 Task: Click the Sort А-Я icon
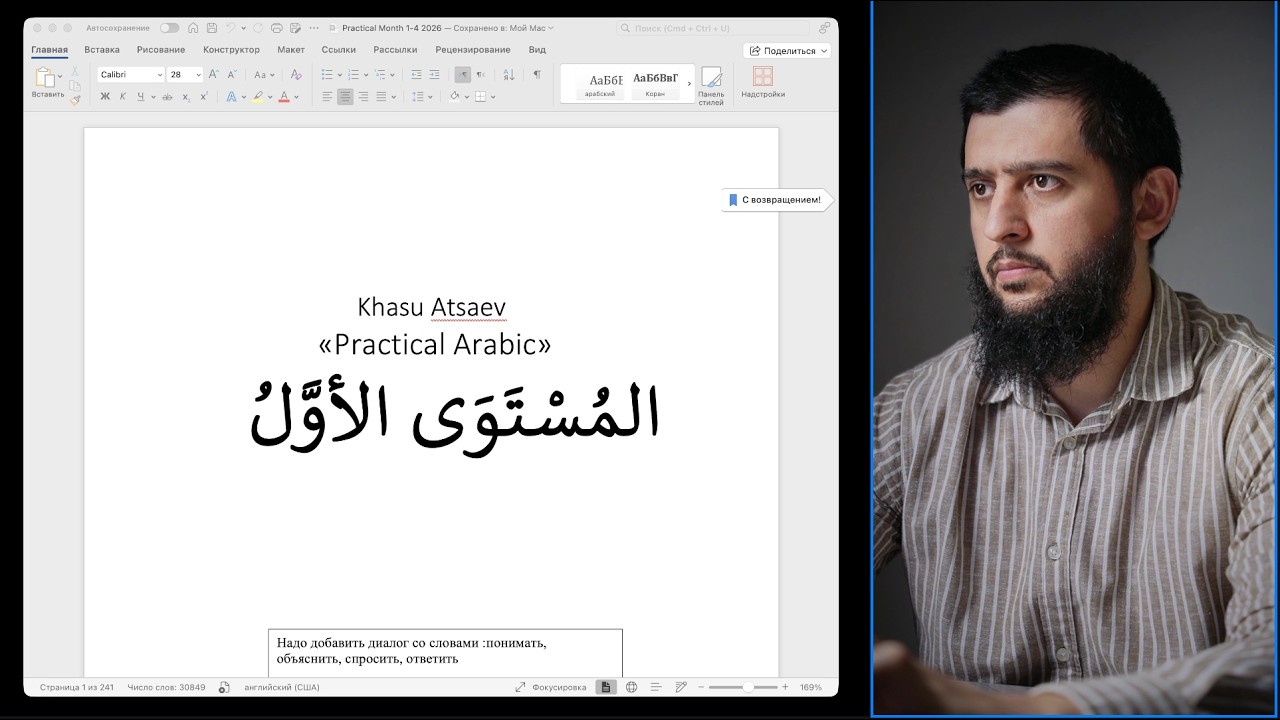509,75
